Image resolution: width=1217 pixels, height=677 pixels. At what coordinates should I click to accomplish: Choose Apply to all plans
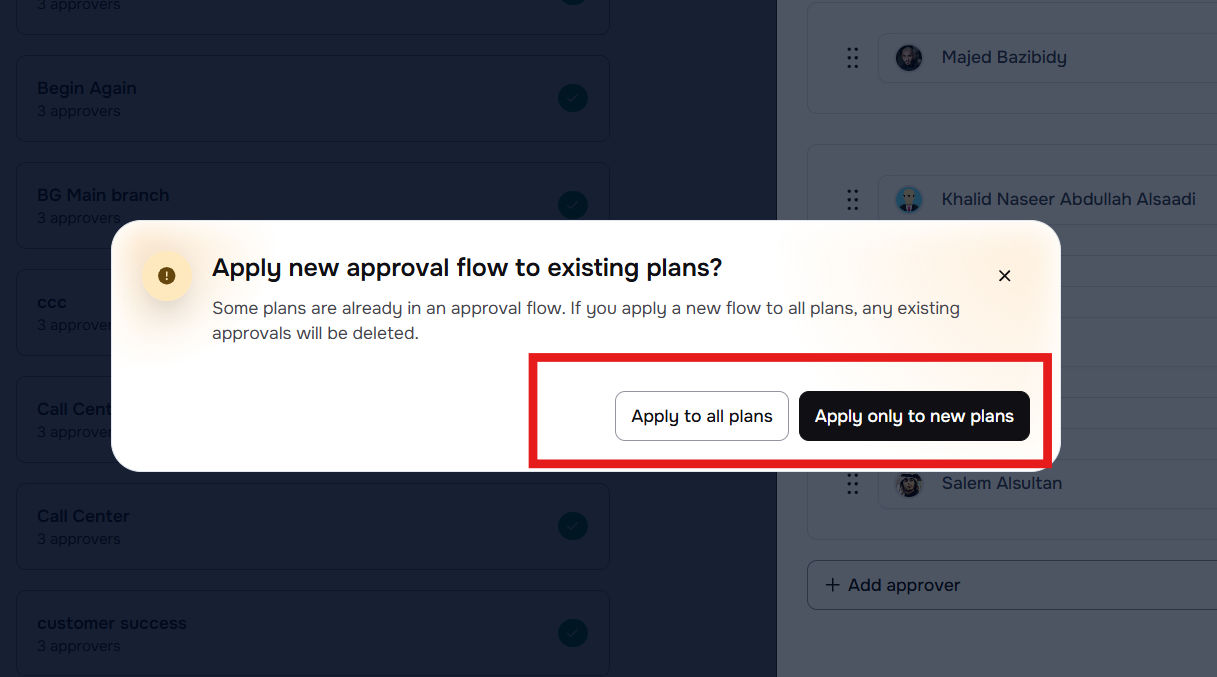[702, 416]
